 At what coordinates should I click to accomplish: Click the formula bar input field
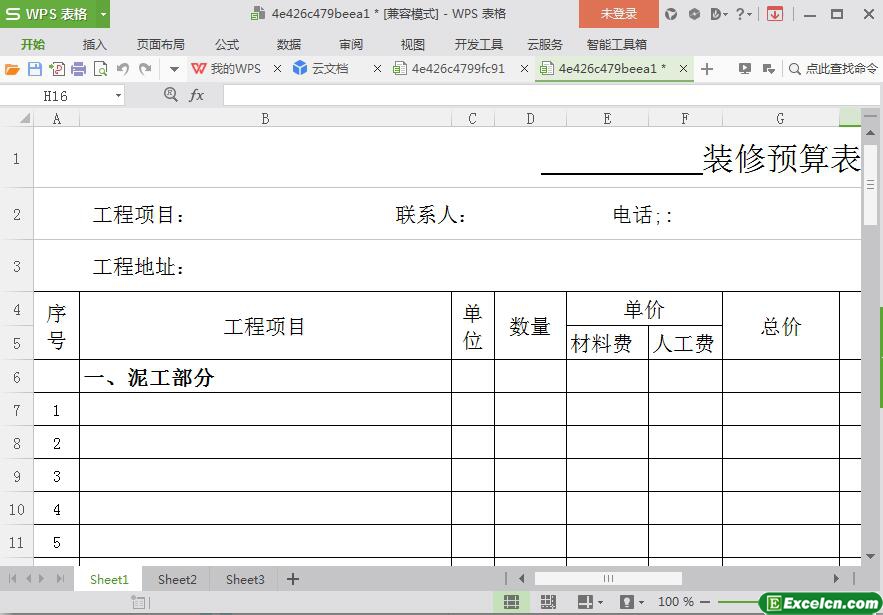[540, 95]
